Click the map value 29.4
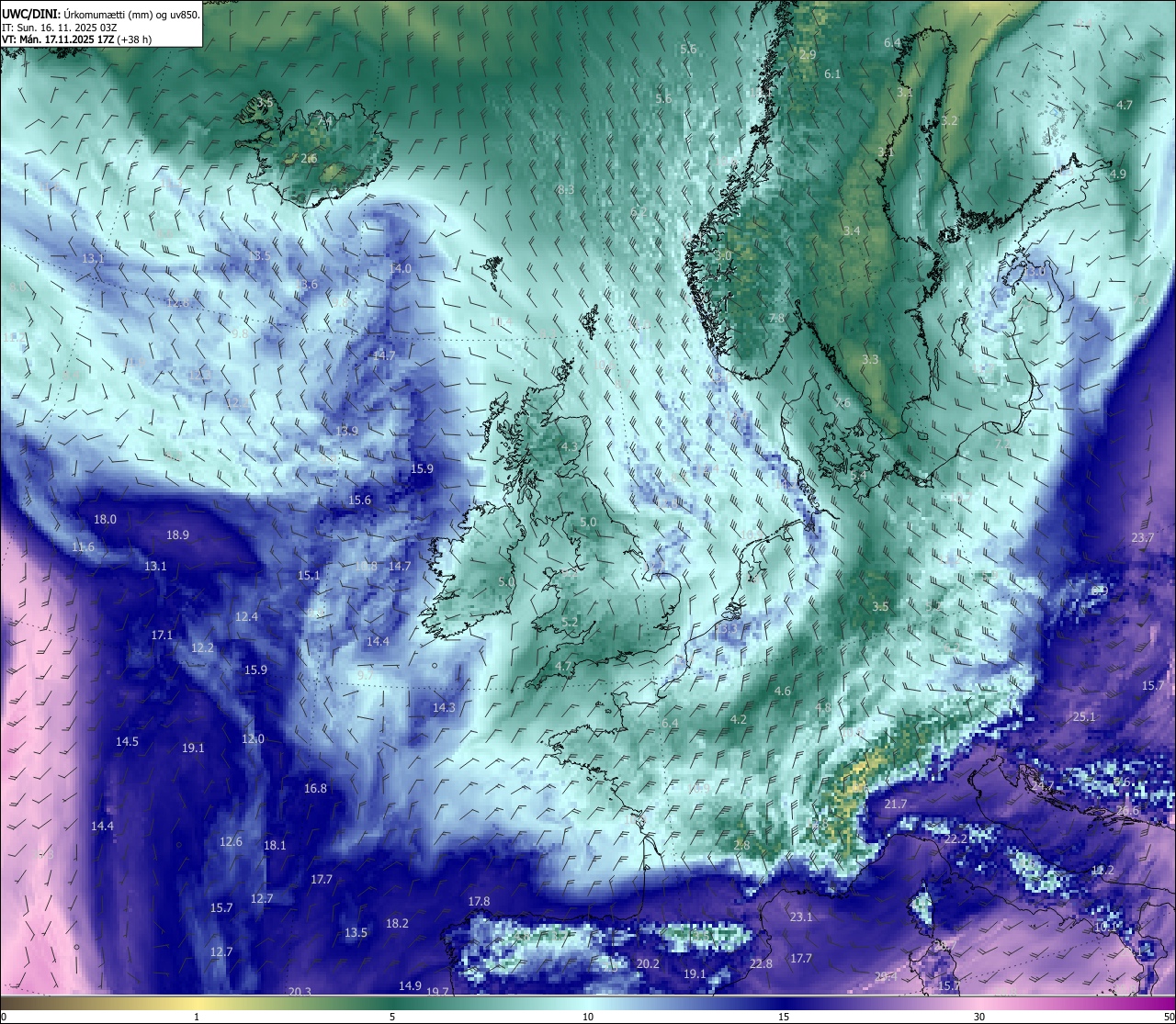Viewport: 1176px width, 1024px height. [x=886, y=976]
